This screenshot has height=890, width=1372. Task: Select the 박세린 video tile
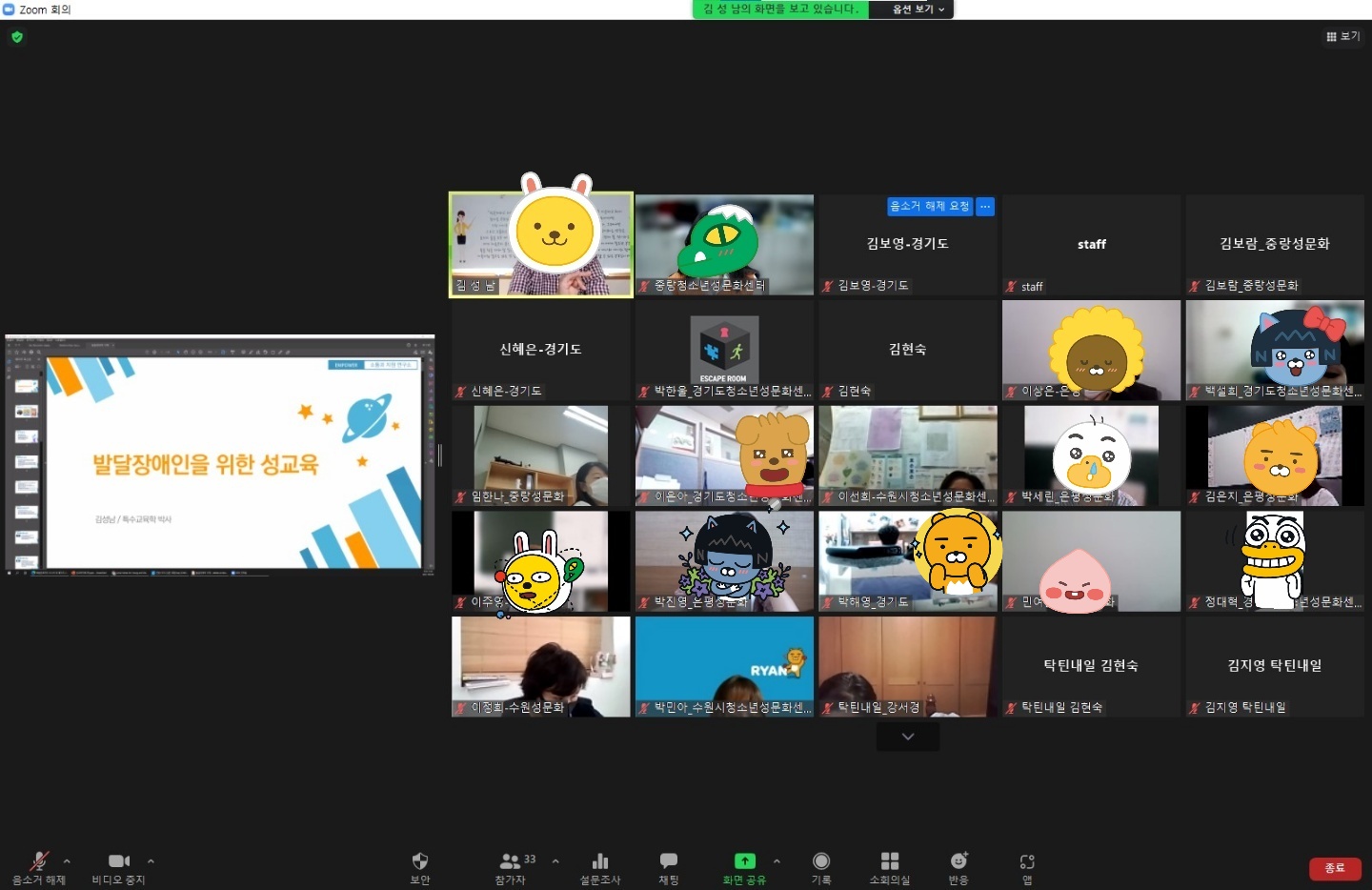point(1091,455)
